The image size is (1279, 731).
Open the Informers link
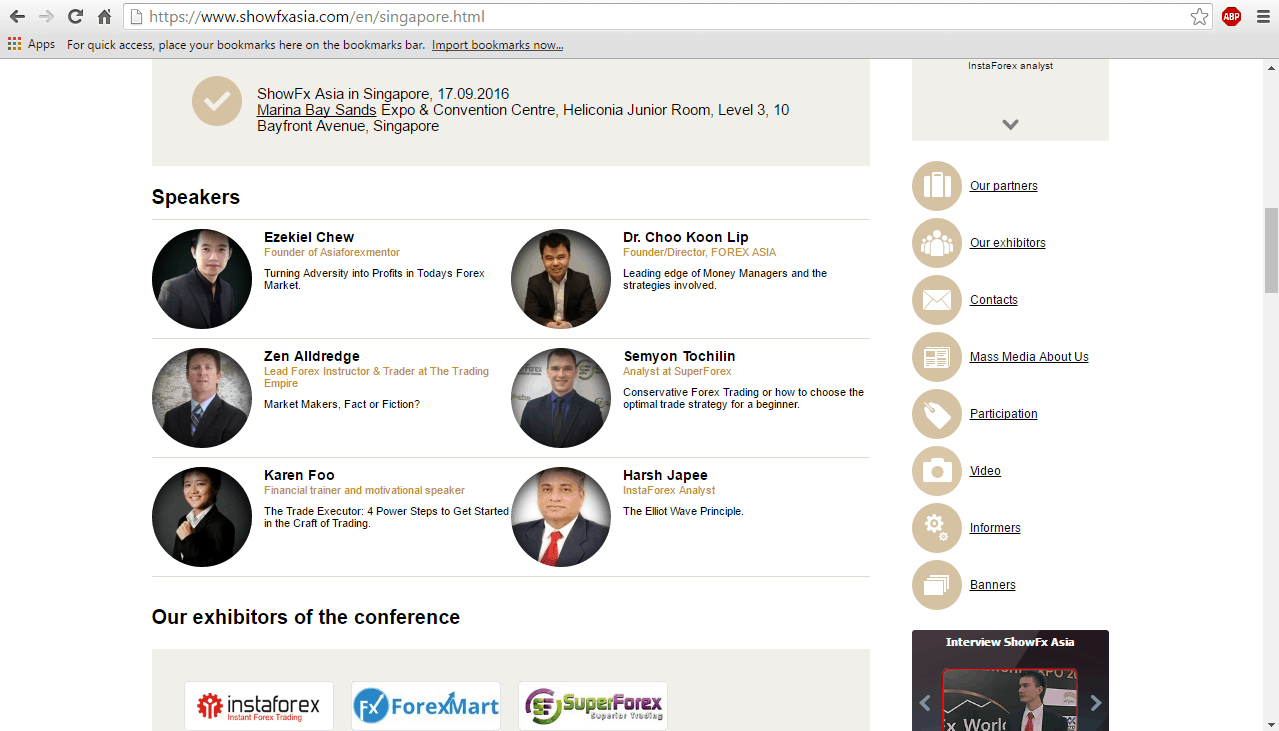[995, 528]
